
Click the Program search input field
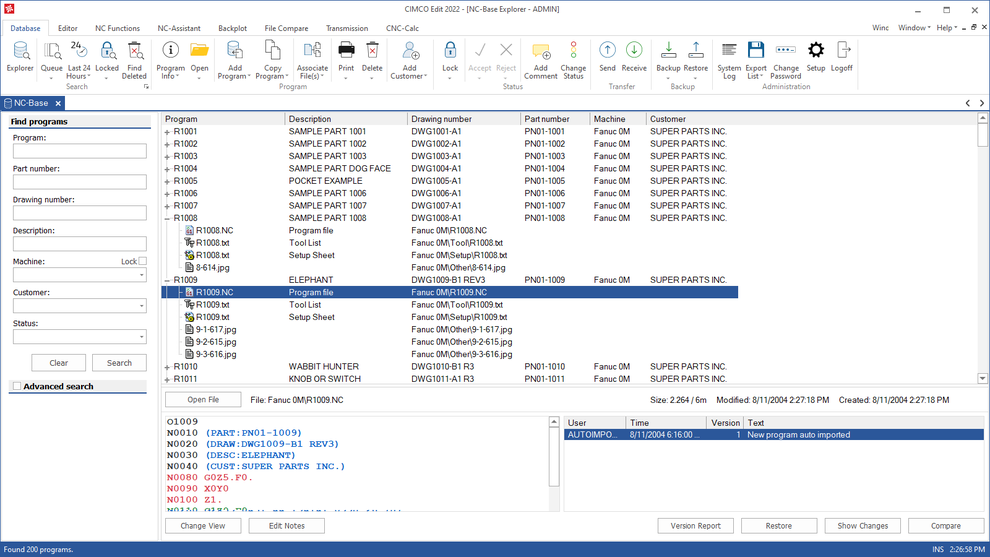click(80, 151)
